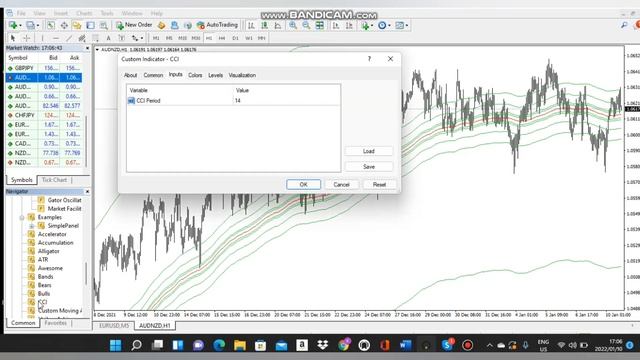Open MetaEditor with the yellow diamond icon
This screenshot has height=360, width=640.
point(161,25)
